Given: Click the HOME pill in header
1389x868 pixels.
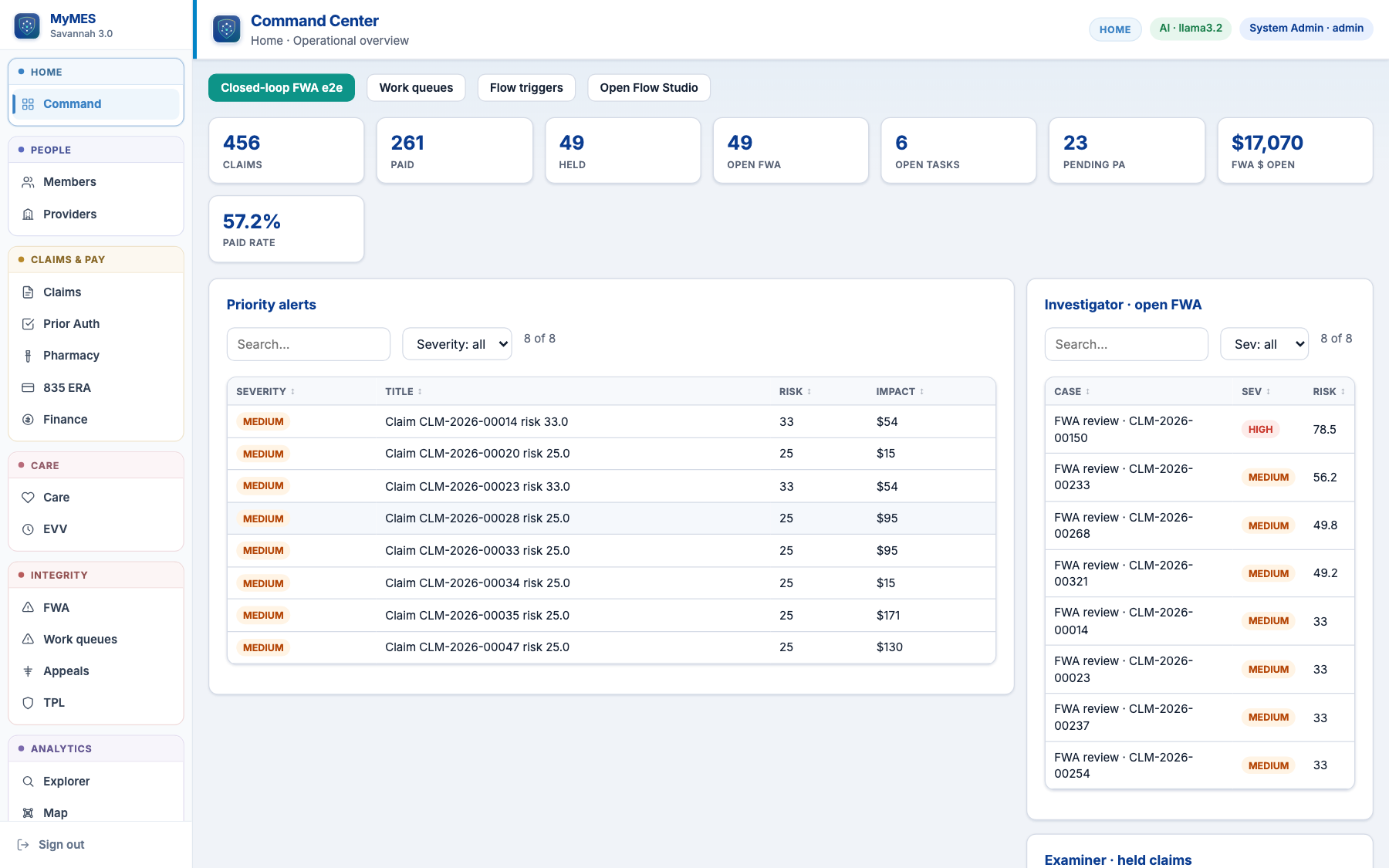Looking at the screenshot, I should pyautogui.click(x=1115, y=29).
